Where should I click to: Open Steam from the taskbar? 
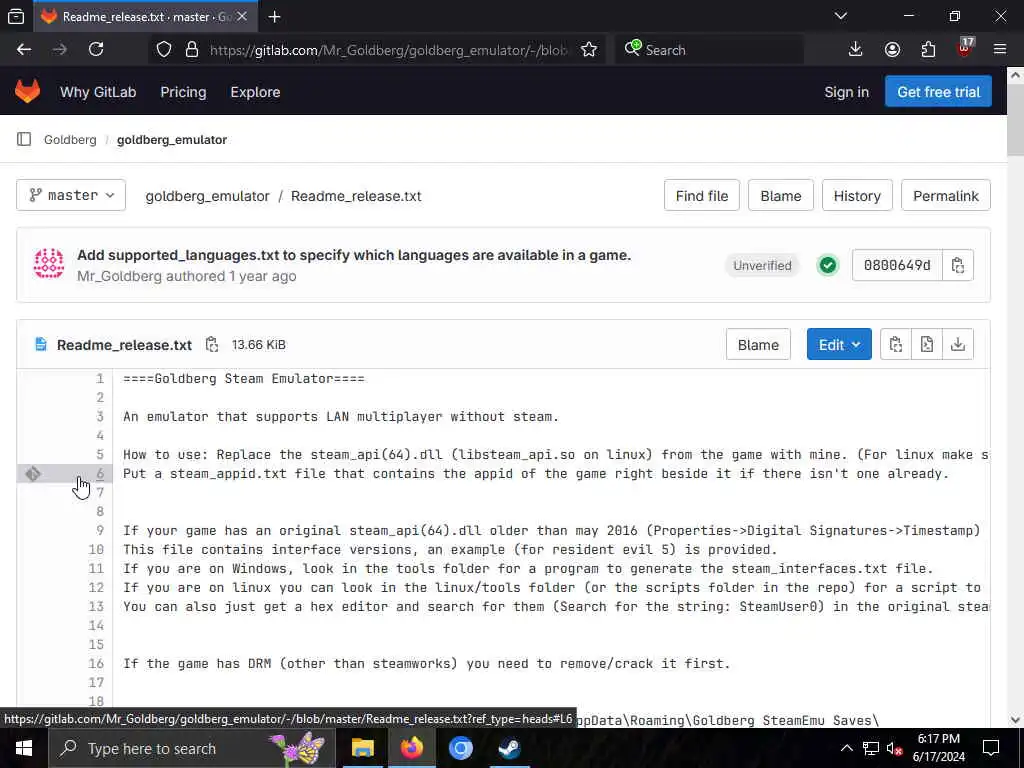click(509, 748)
